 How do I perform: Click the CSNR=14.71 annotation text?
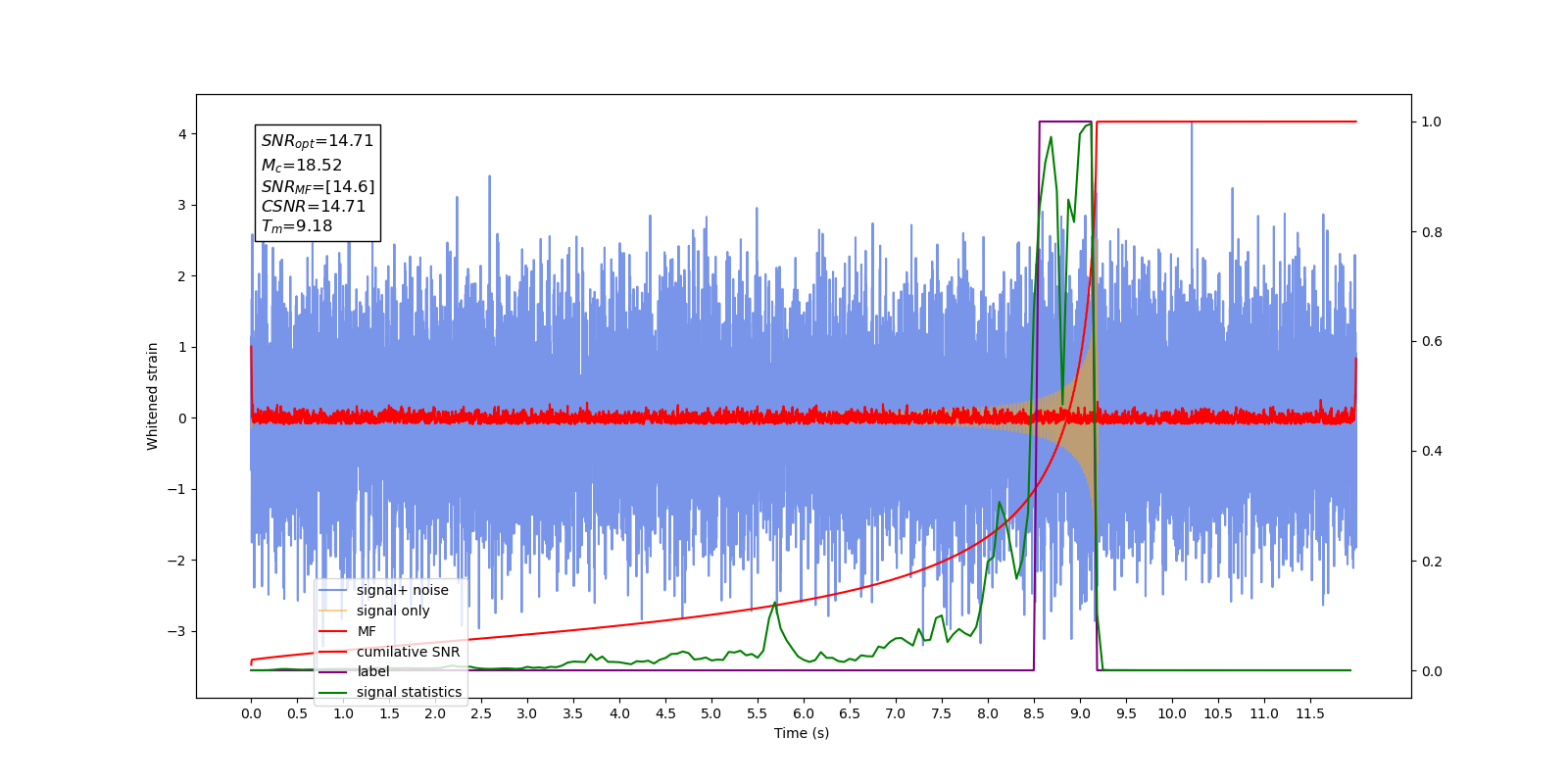click(314, 206)
